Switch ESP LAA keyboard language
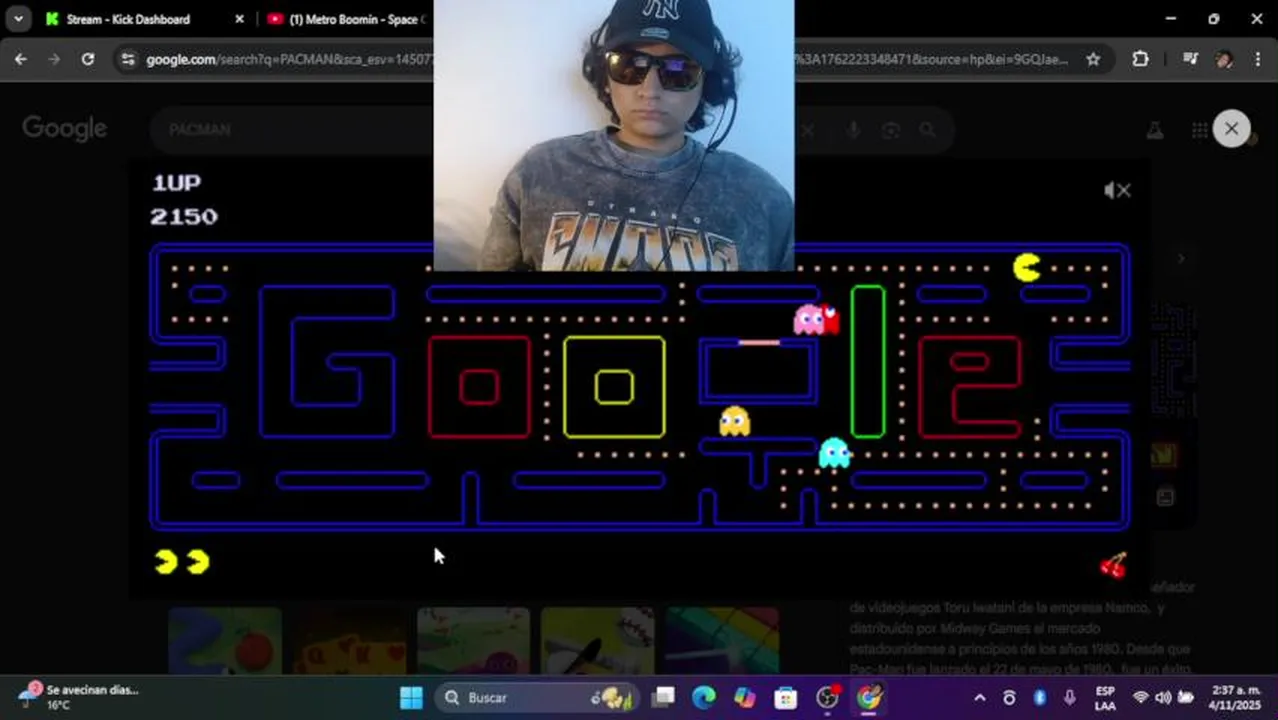The image size is (1278, 720). [x=1105, y=697]
